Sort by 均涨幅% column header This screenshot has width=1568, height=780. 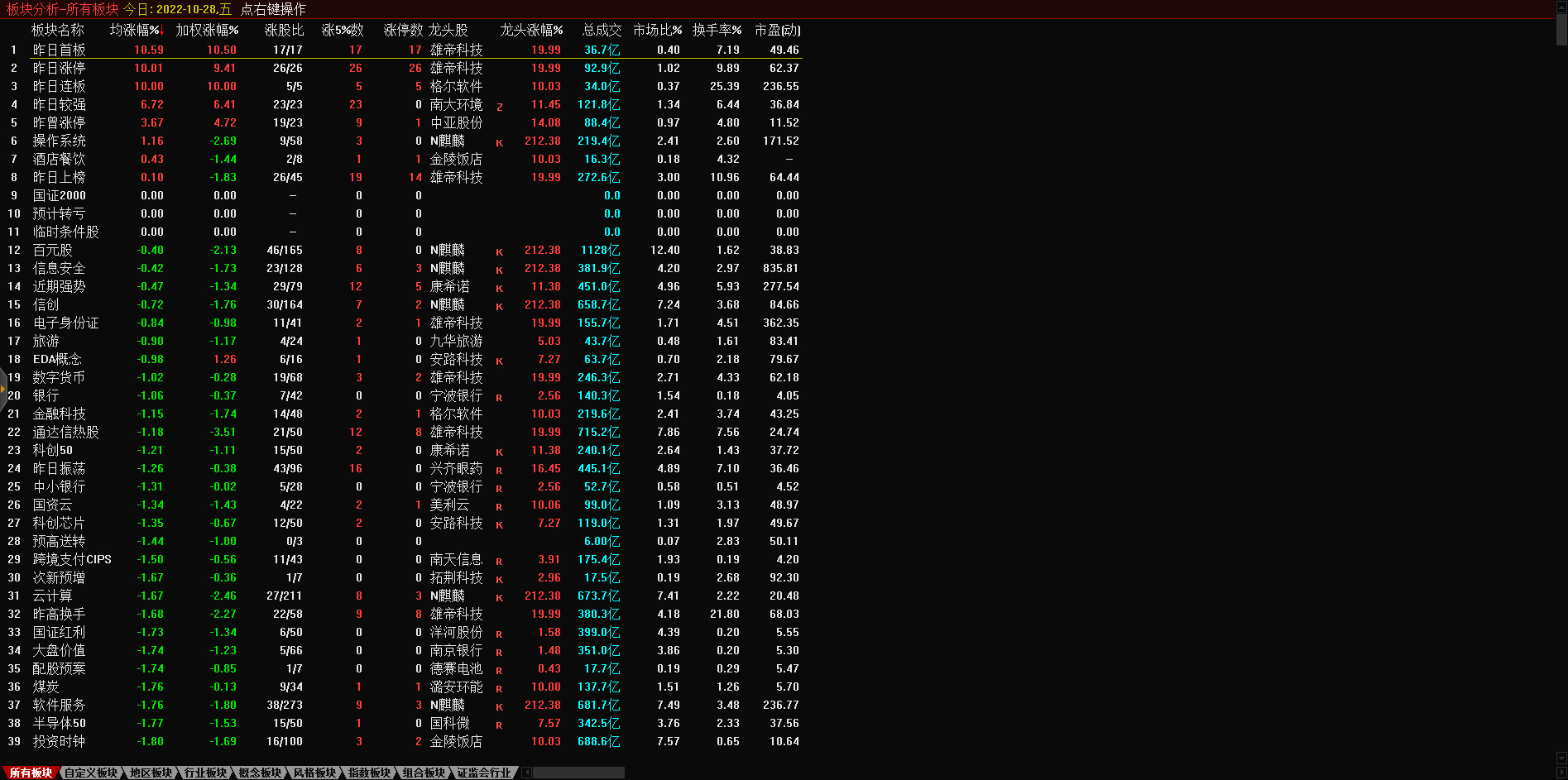tap(136, 30)
